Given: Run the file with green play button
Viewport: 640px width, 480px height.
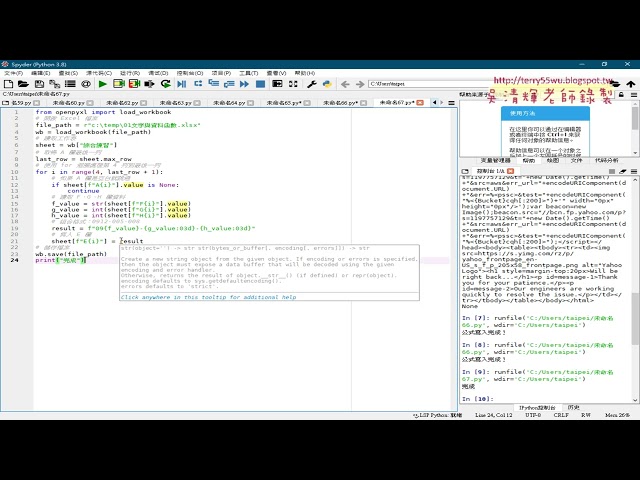Looking at the screenshot, I should pyautogui.click(x=102, y=84).
